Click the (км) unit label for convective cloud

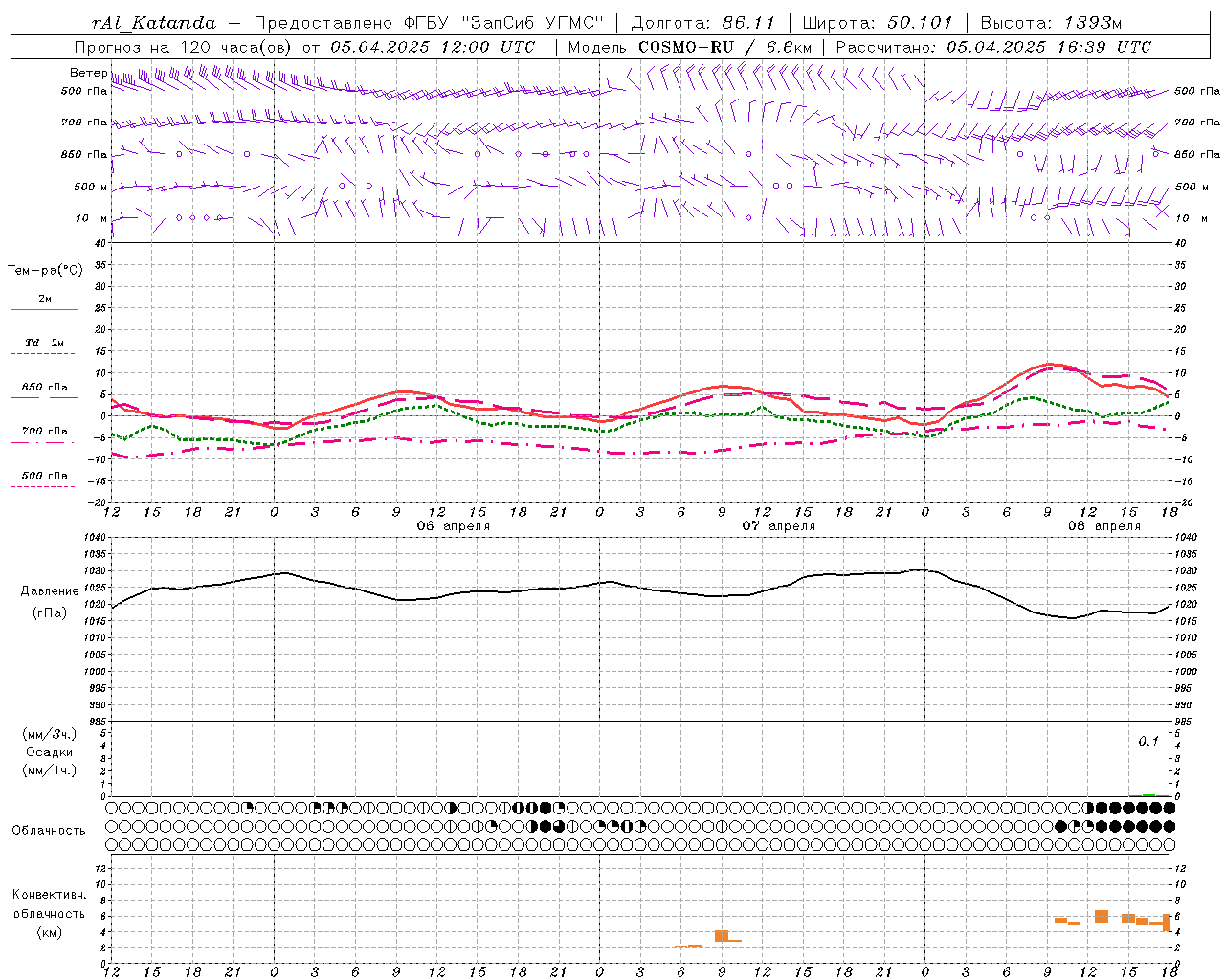point(49,932)
